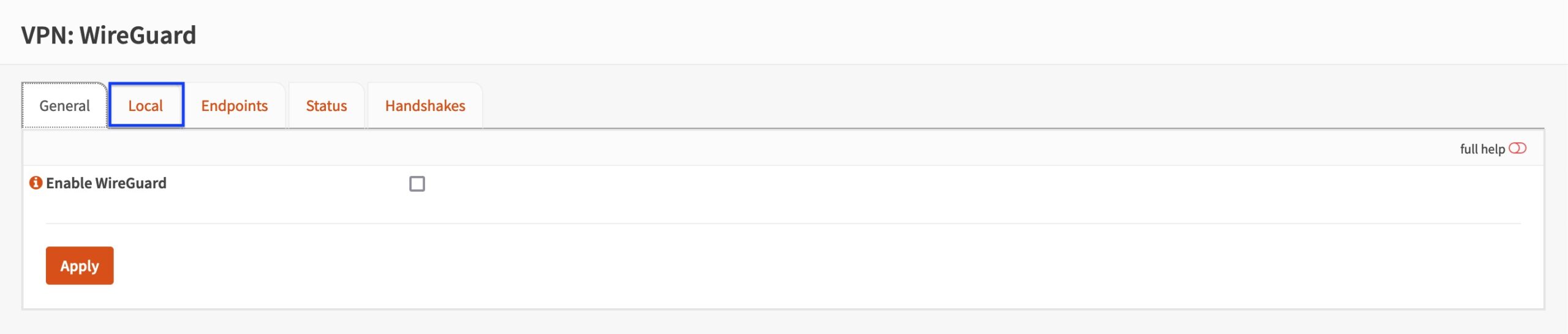View the Handshakes tab
This screenshot has height=334, width=1568.
click(x=425, y=105)
